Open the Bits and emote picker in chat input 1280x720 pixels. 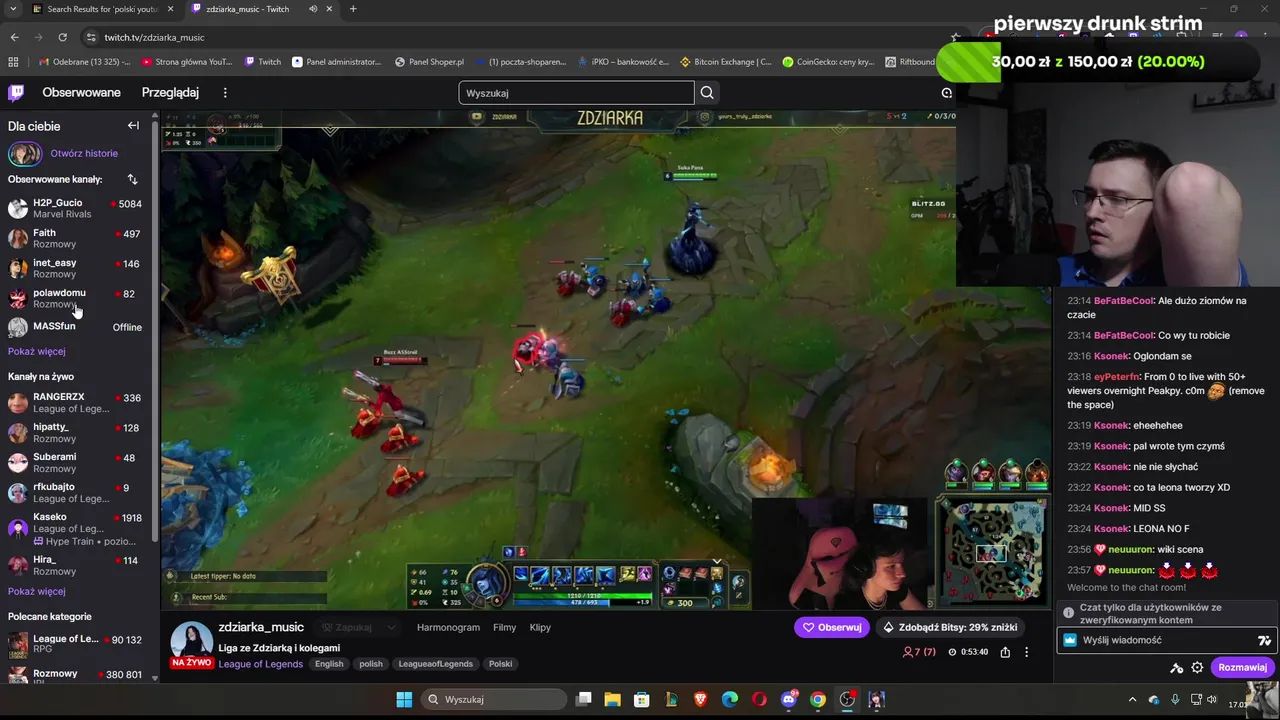[1264, 640]
